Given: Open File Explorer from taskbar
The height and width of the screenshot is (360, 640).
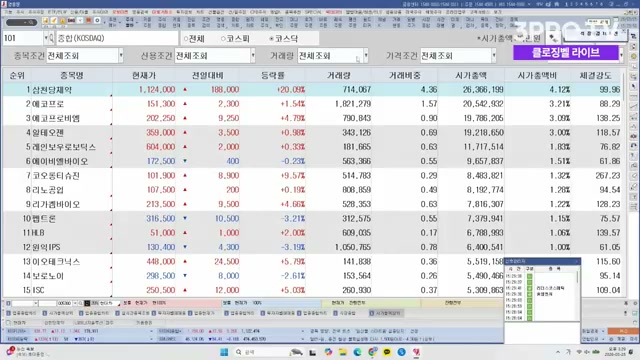Looking at the screenshot, I should click(x=343, y=352).
